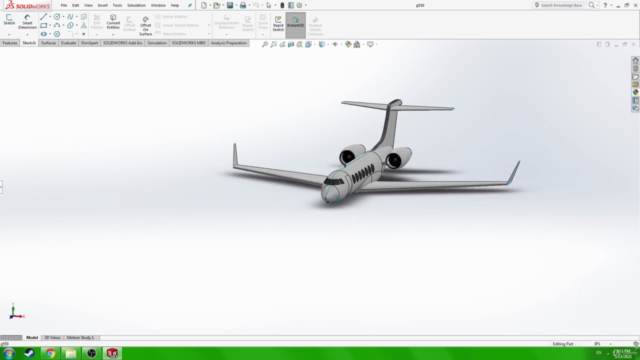640x360 pixels.
Task: Click the Edit Appearance icon
Action: (348, 44)
